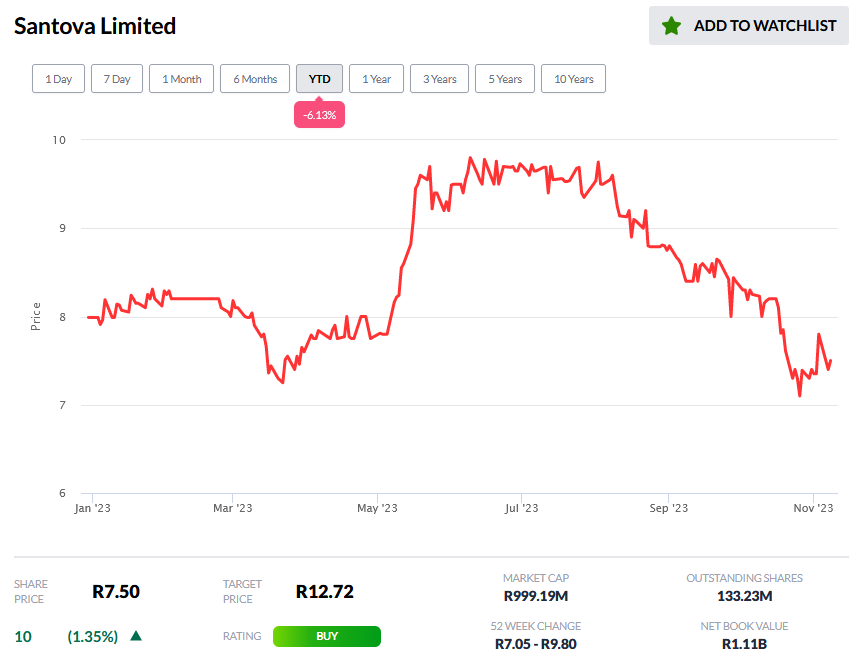Viewport: 858px width, 657px height.
Task: Click the May '23 axis label
Action: tap(377, 508)
